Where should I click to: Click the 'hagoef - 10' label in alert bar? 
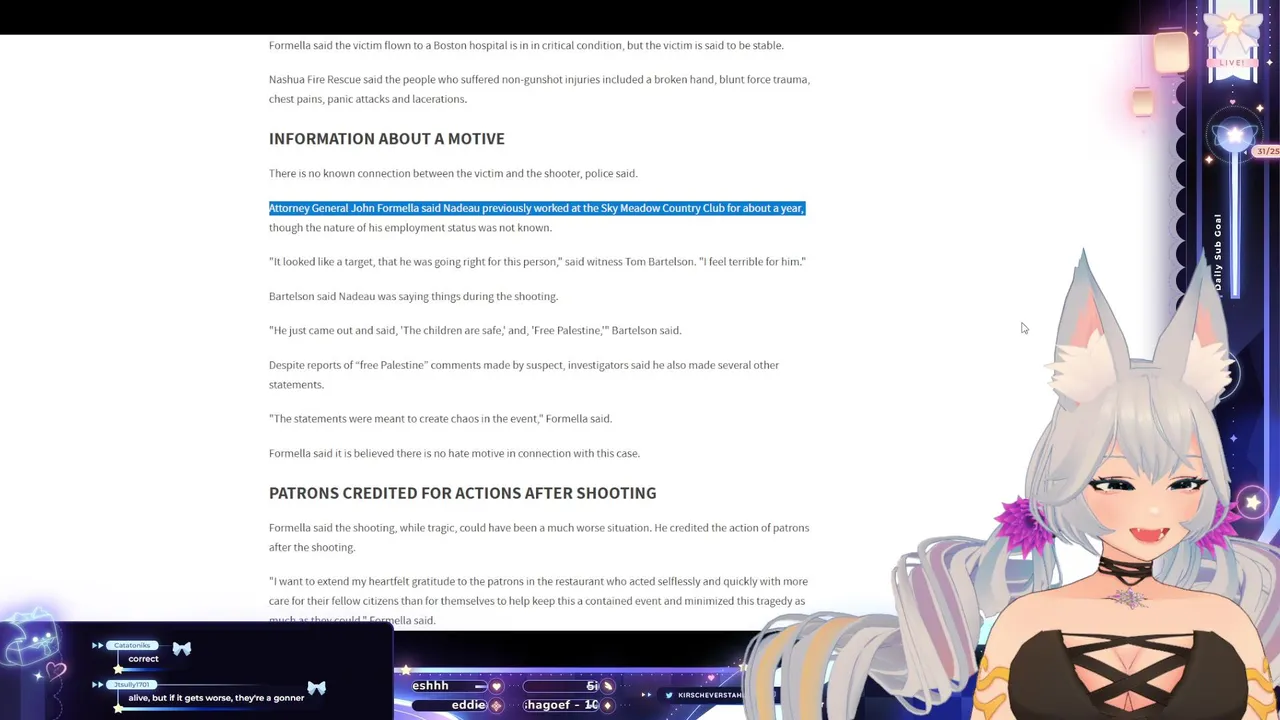[x=561, y=705]
